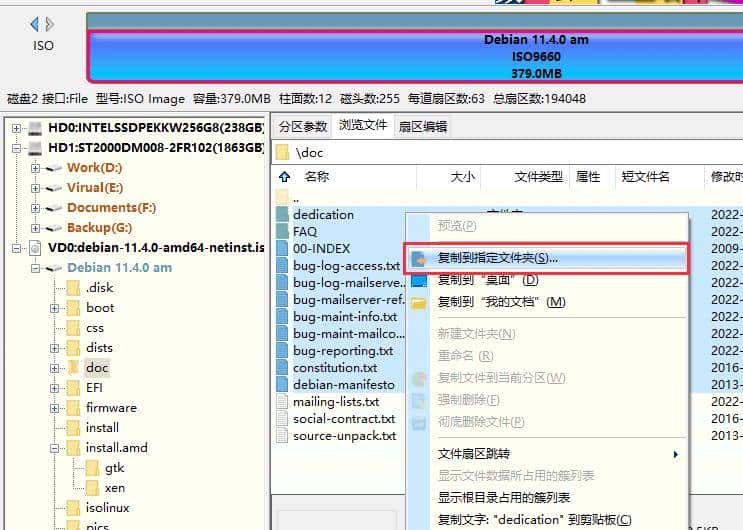Select parent directory '..' entry

point(296,199)
